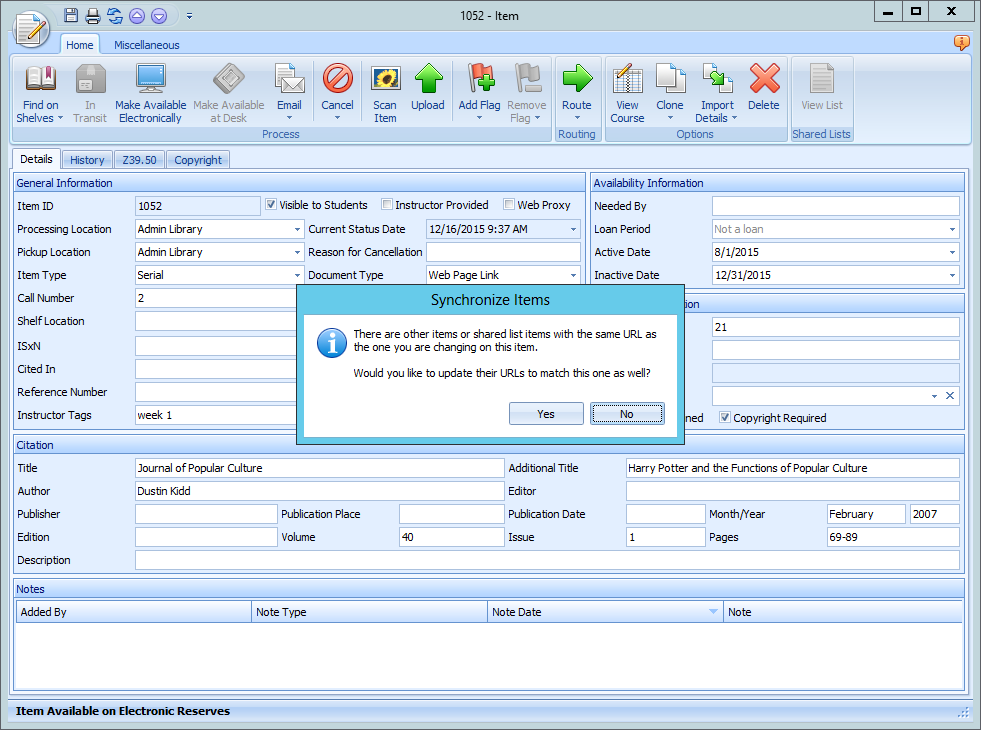Viewport: 981px width, 730px height.
Task: Click No to skip updating URLs
Action: [627, 413]
